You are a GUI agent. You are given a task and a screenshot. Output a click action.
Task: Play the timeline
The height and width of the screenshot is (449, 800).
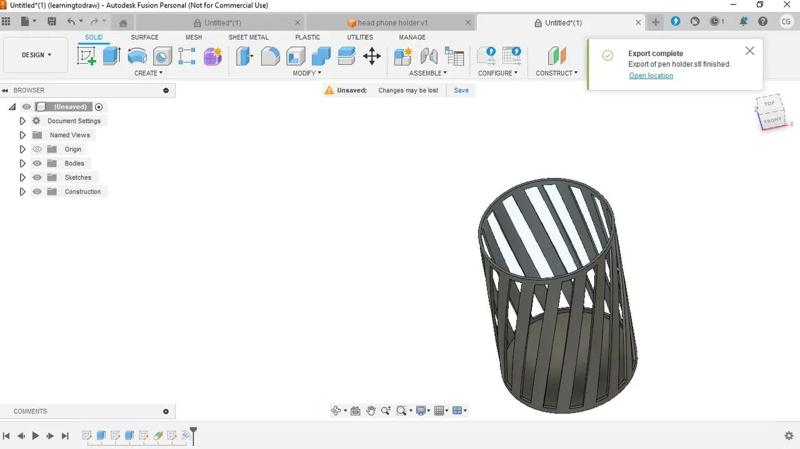[x=35, y=436]
